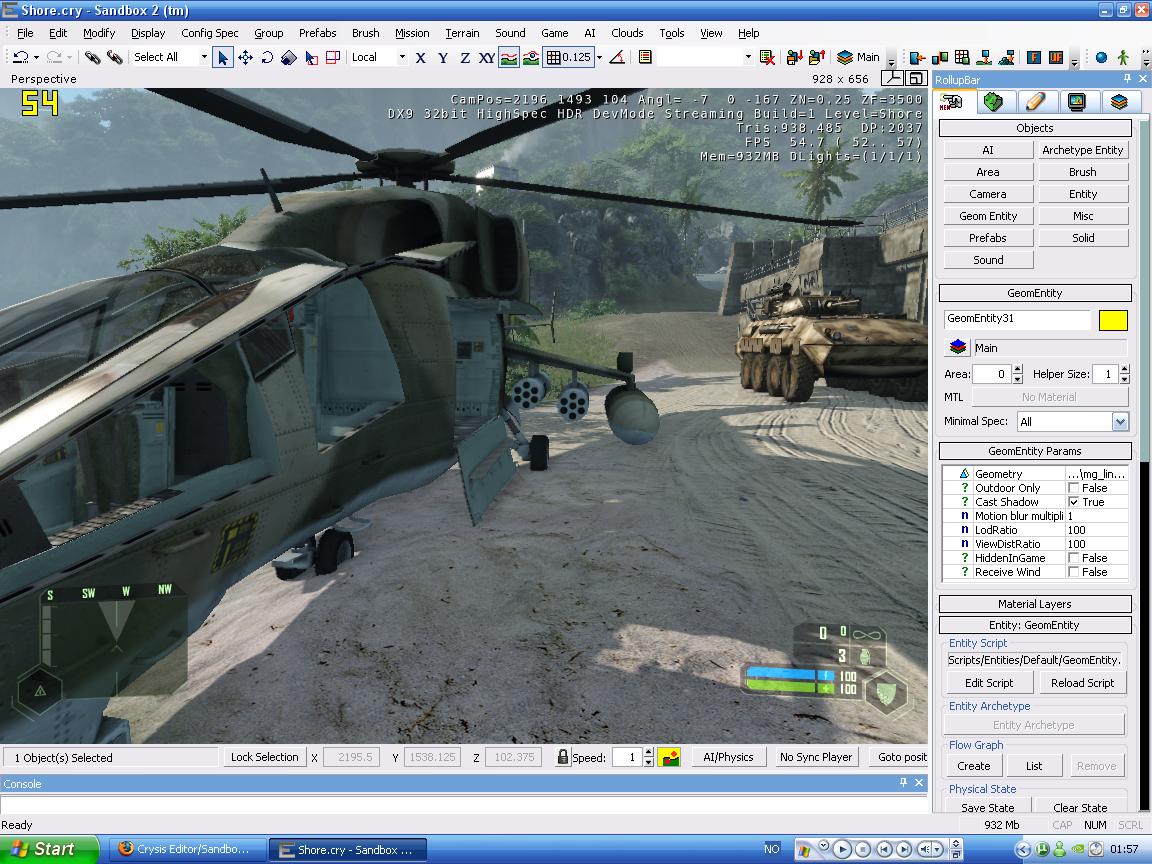Toggle Follow Terrain icon
The image size is (1152, 864).
pyautogui.click(x=508, y=57)
